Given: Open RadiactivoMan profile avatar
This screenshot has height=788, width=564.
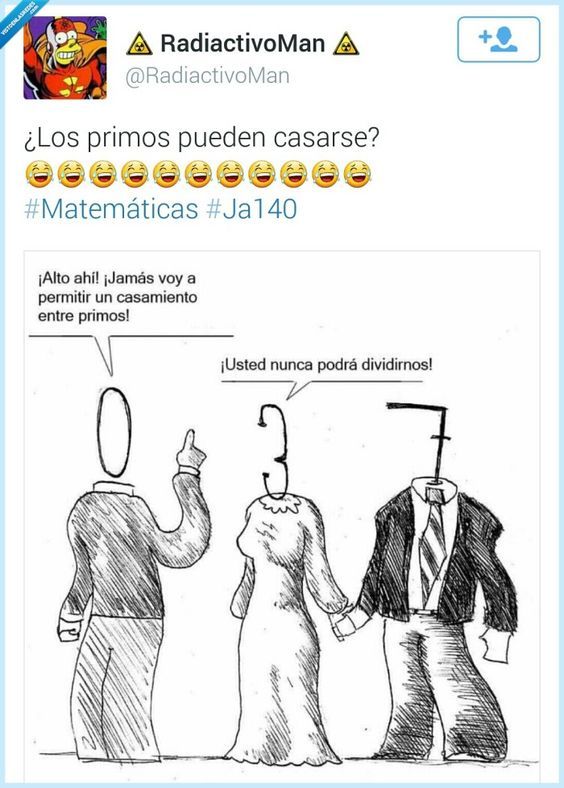Looking at the screenshot, I should 65,57.
